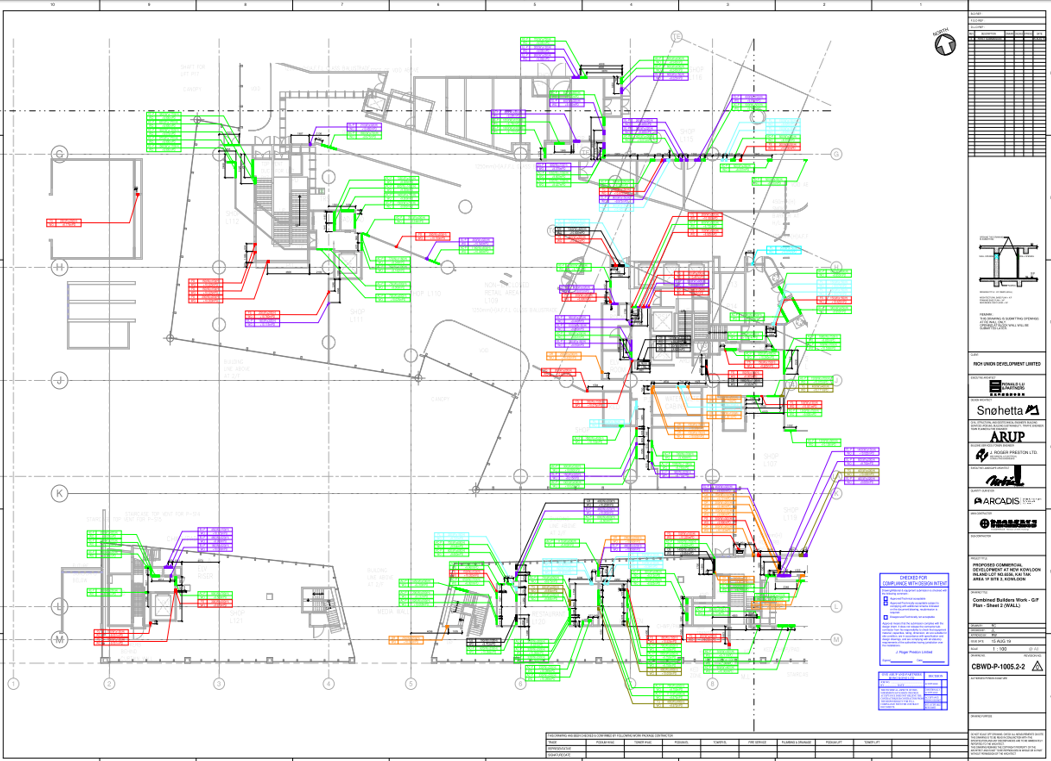Click grid bubble 1 at bottom left

[13, 684]
